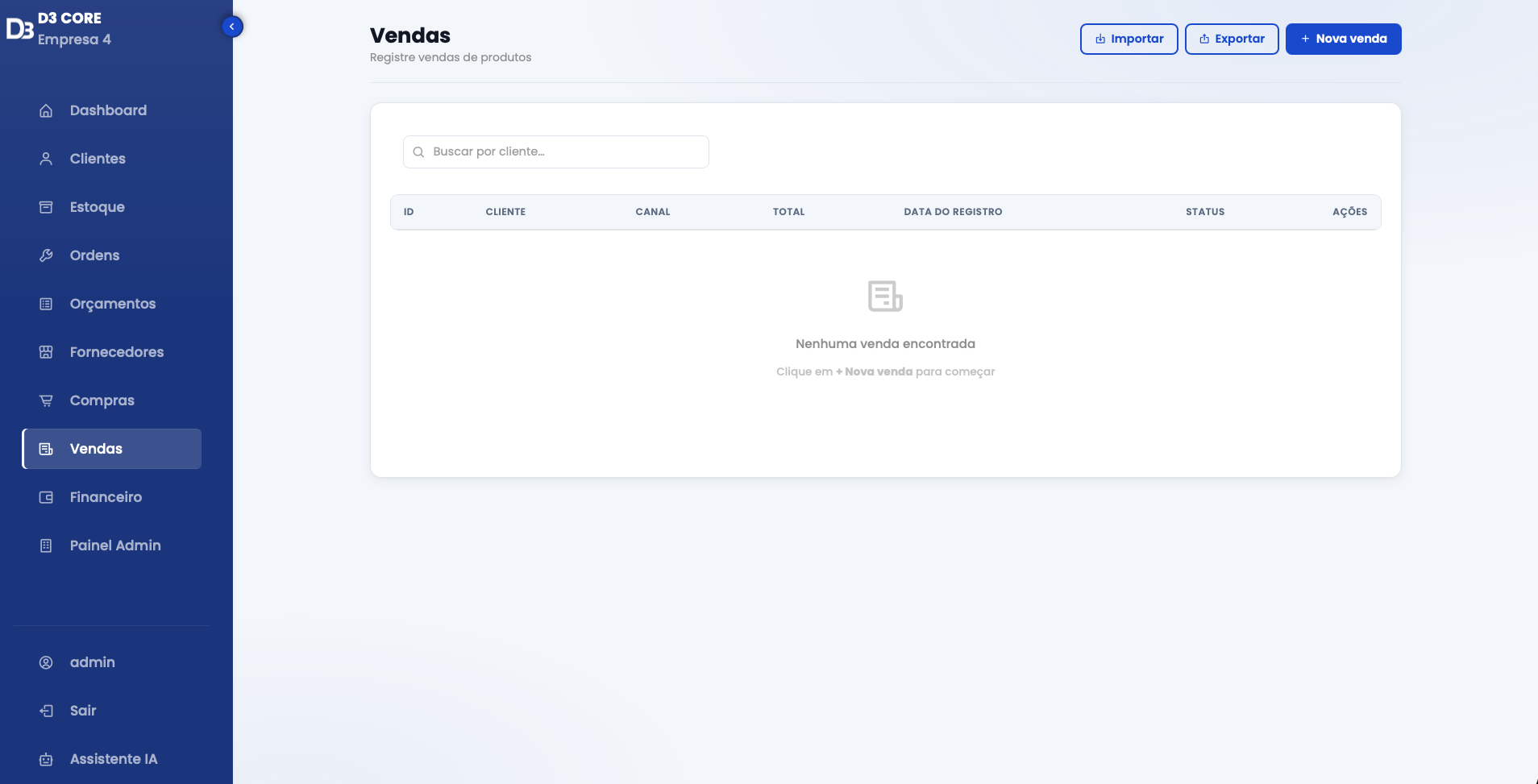Open Painel Admin label
Viewport: 1538px width, 784px height.
pyautogui.click(x=115, y=545)
